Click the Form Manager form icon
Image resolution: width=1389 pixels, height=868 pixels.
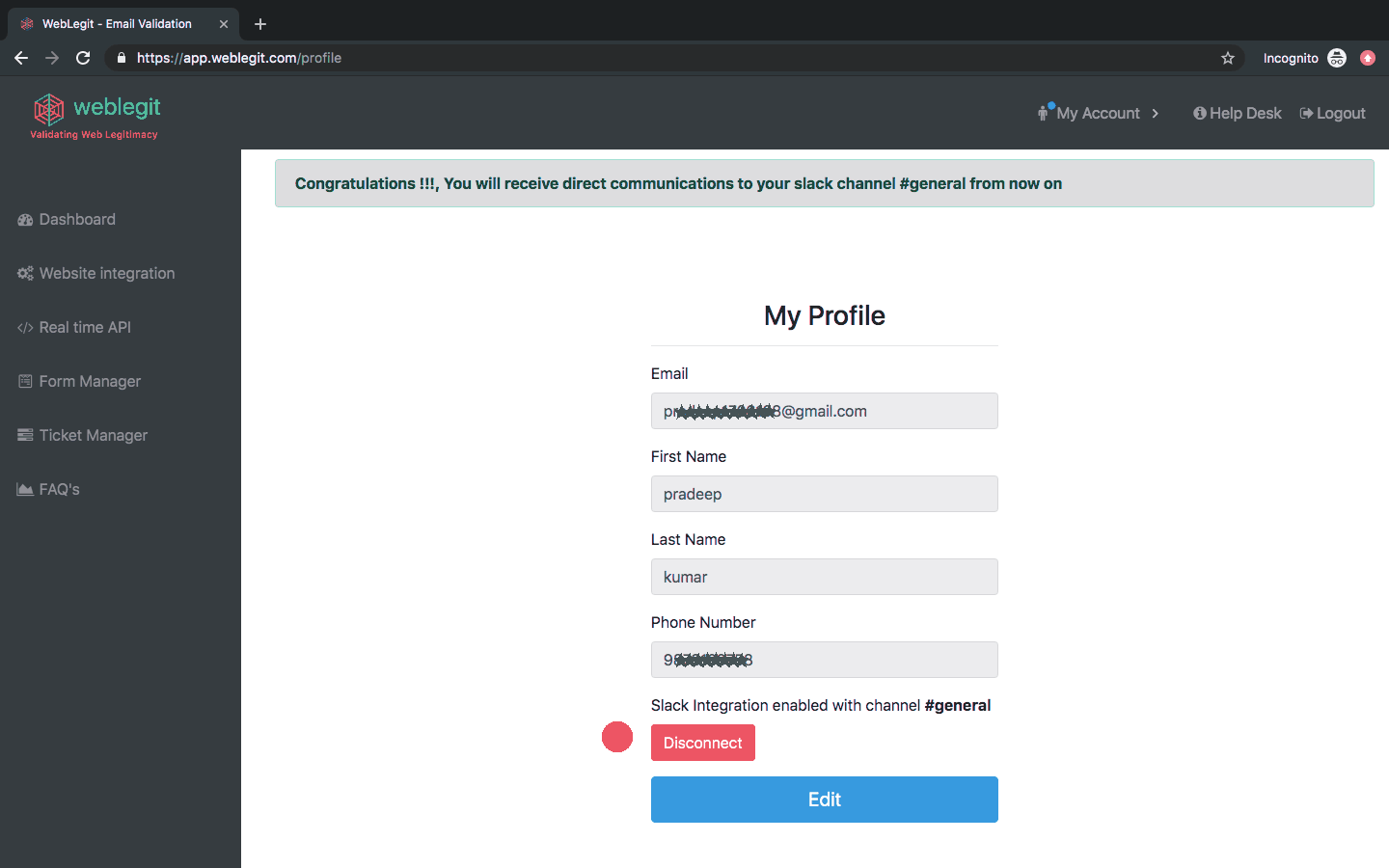coord(25,382)
